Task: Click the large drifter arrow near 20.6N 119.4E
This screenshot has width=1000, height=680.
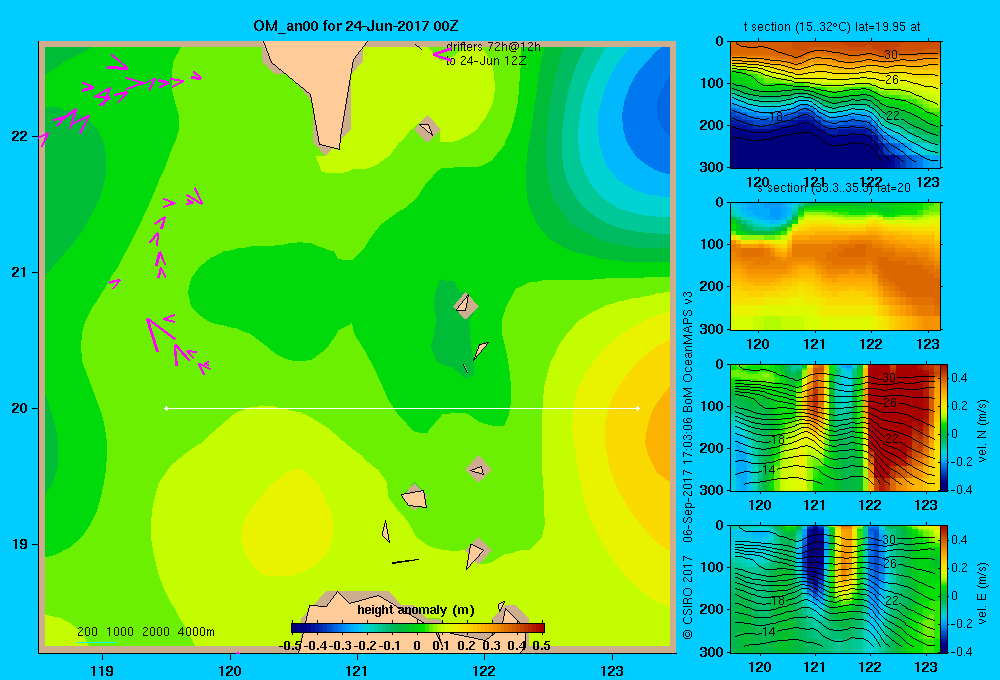Action: [157, 333]
